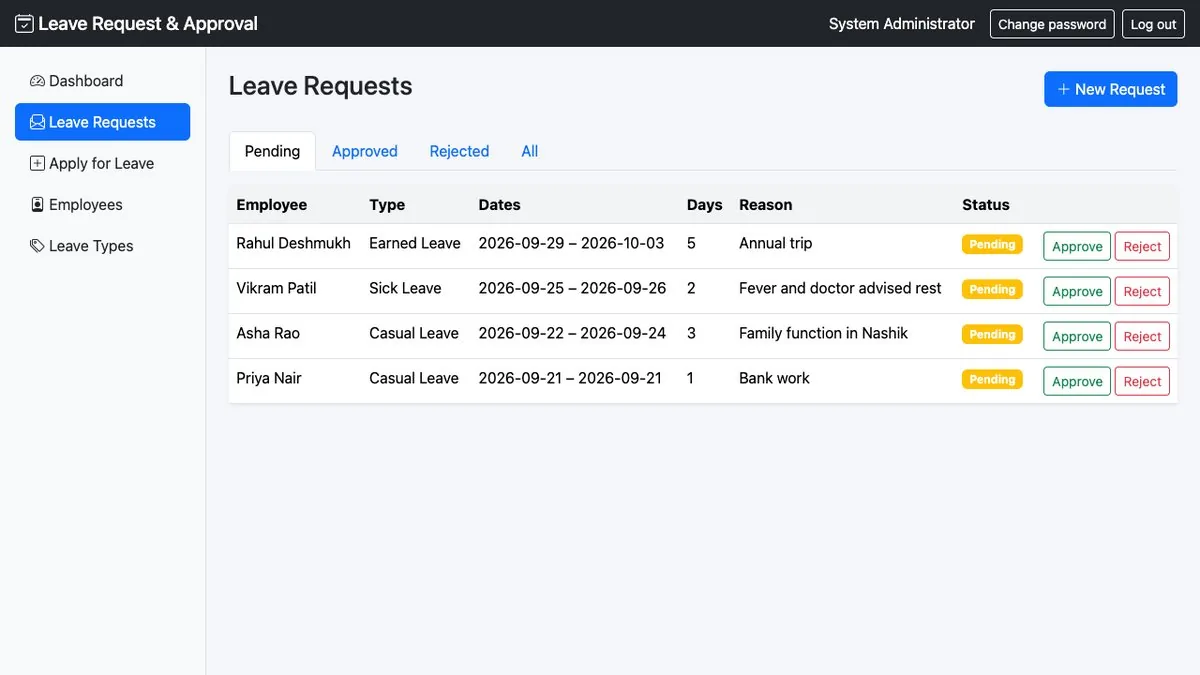Click the Leave Requests inbox icon
Screen dimensions: 1200x675
click(x=37, y=122)
